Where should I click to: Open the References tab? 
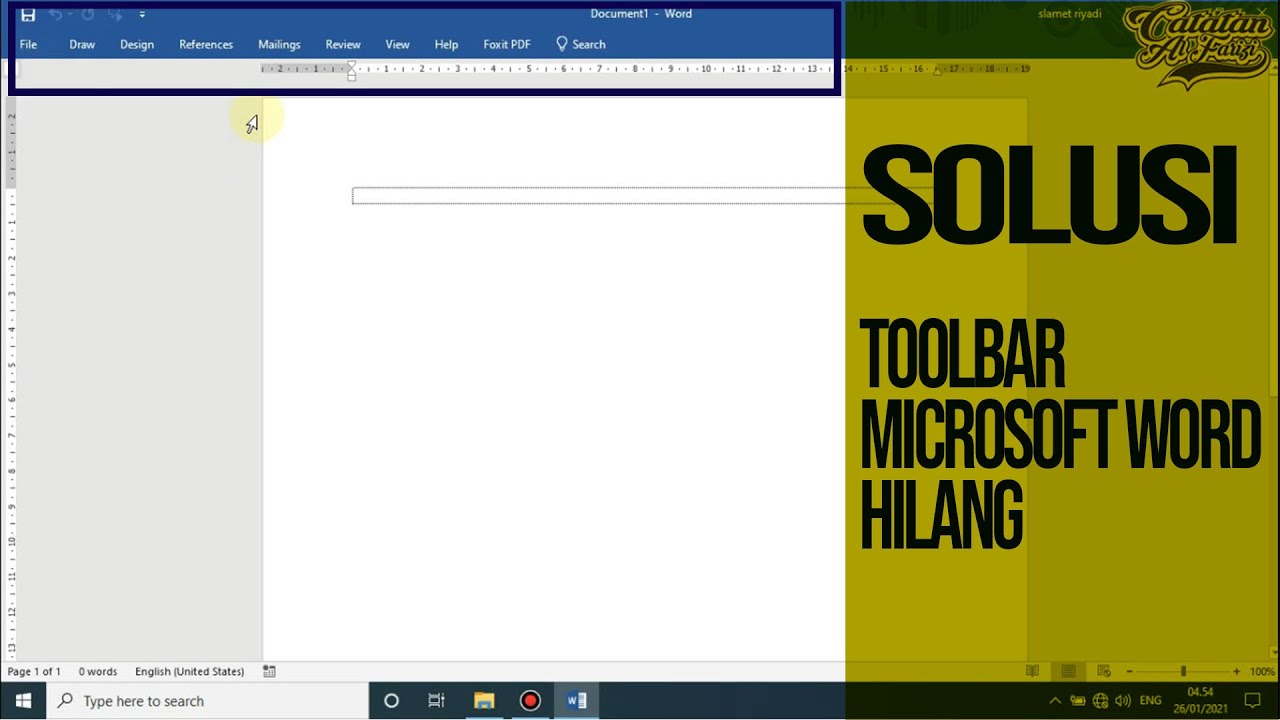click(206, 44)
